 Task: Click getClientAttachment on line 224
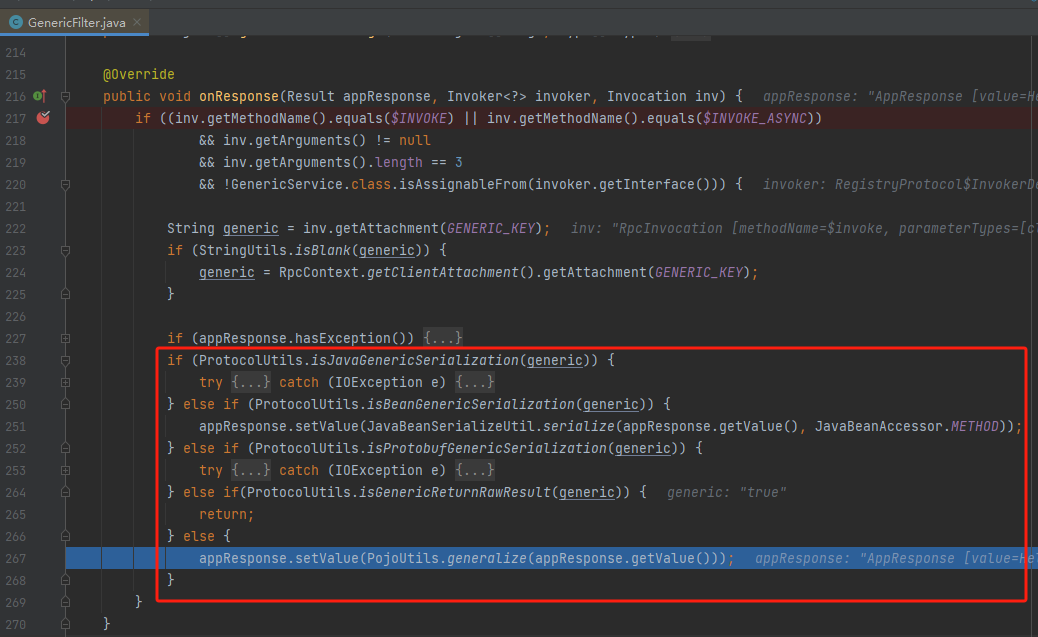coord(443,272)
